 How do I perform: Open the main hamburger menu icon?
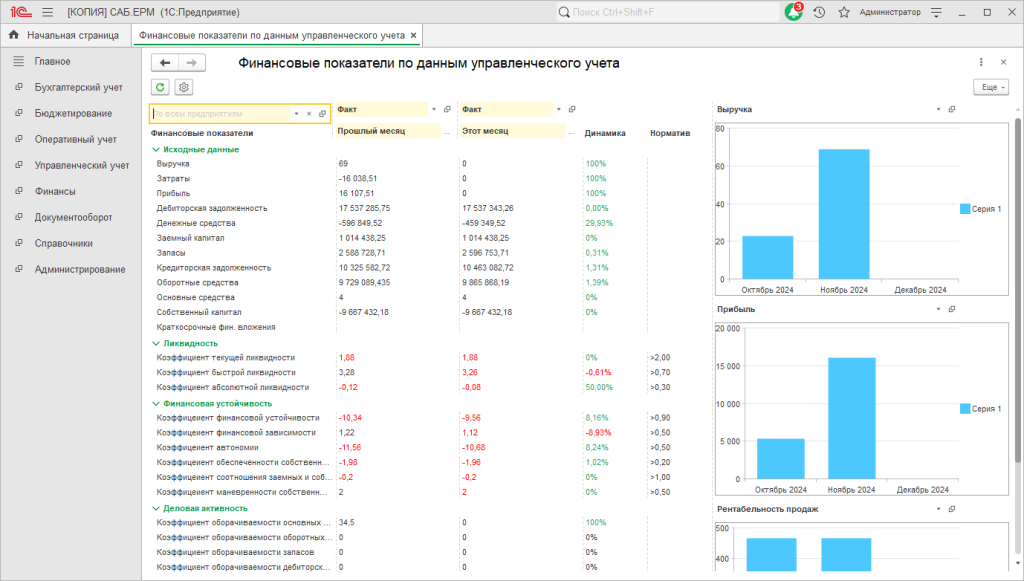click(48, 12)
